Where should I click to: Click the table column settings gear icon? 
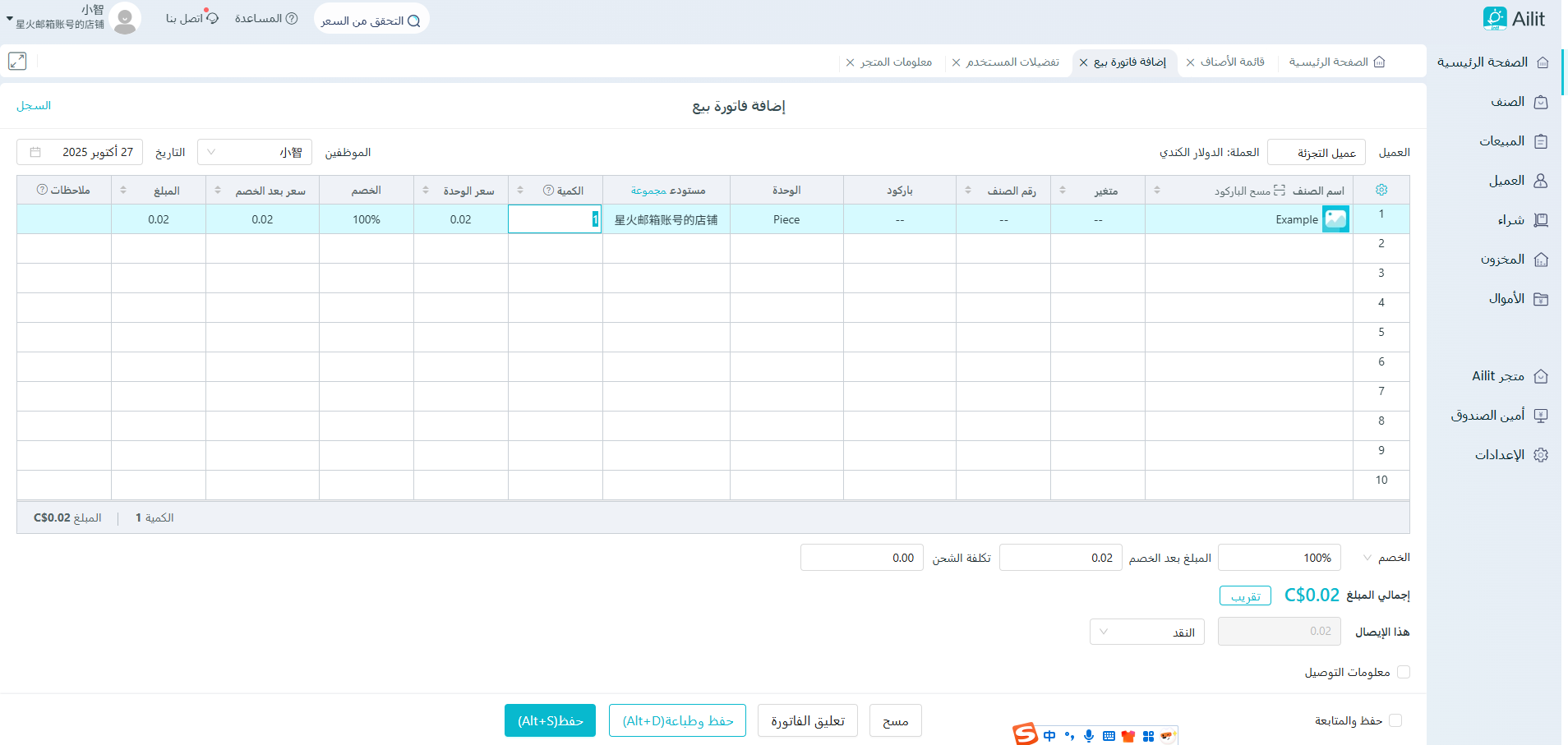click(1381, 190)
